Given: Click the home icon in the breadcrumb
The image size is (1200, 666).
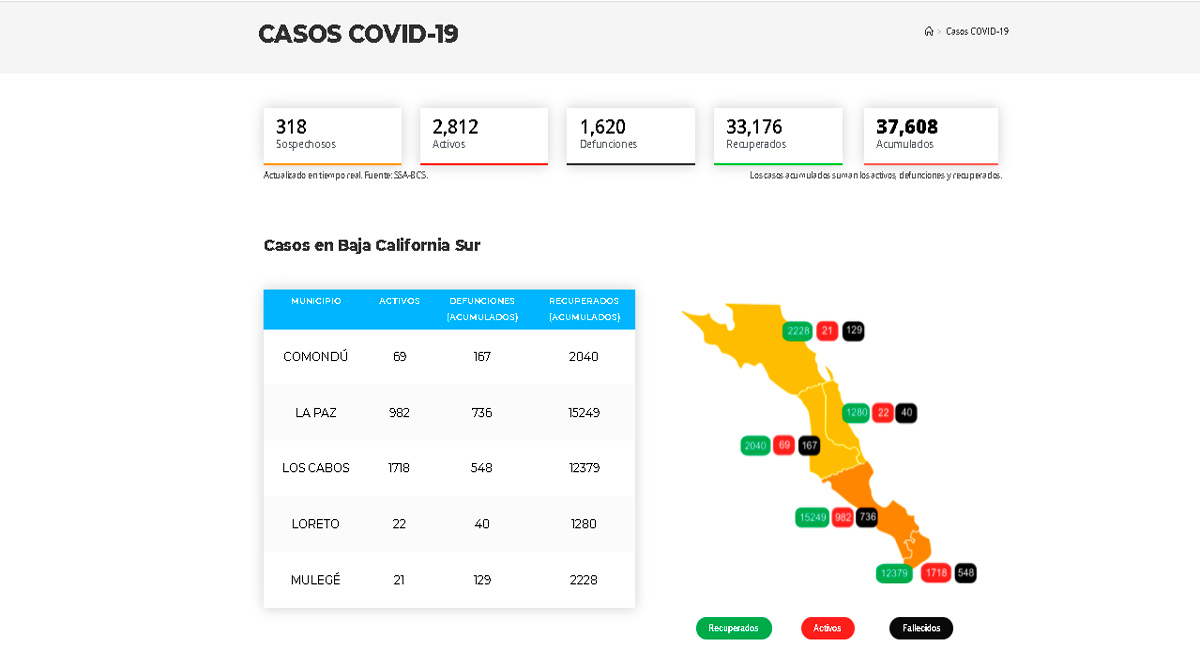Looking at the screenshot, I should (x=927, y=31).
